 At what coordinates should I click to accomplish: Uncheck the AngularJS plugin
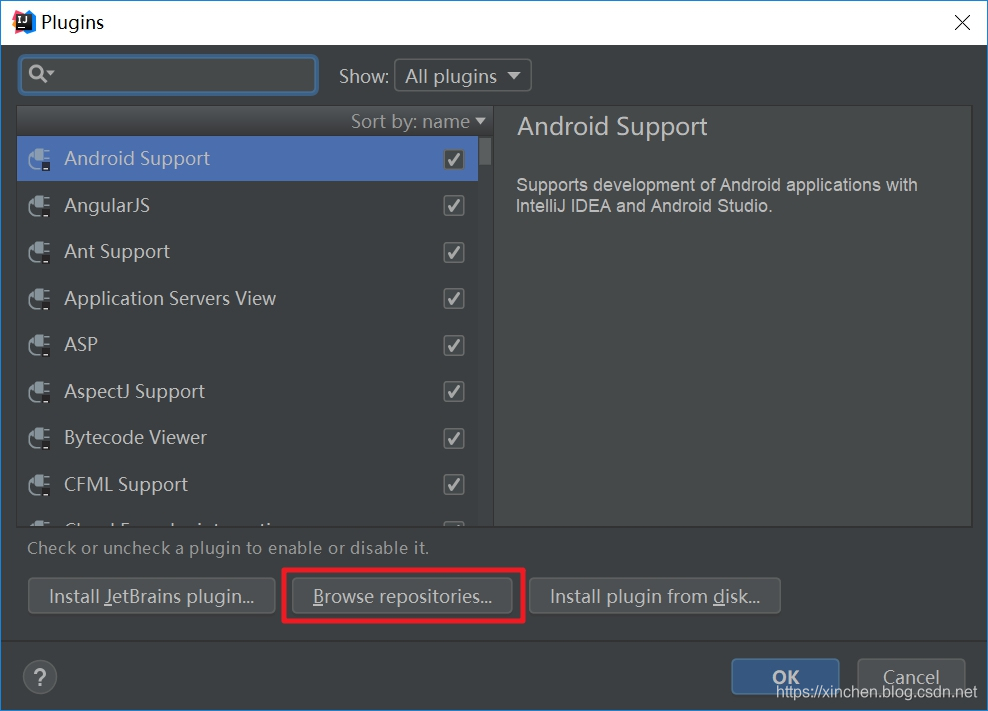[x=454, y=205]
